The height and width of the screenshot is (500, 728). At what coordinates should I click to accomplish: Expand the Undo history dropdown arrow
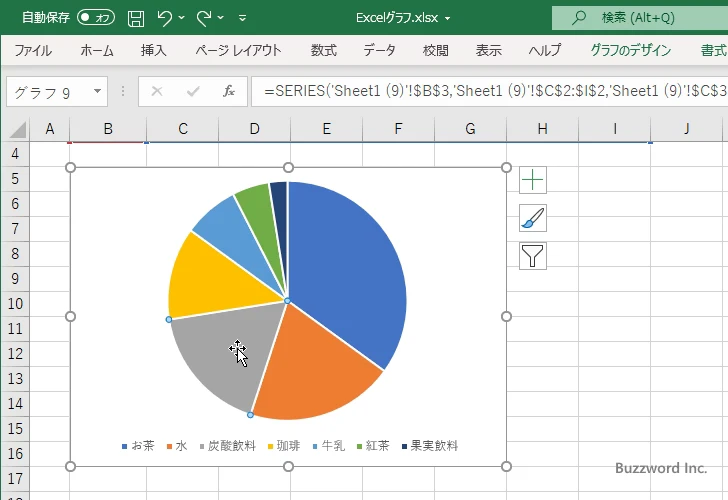[183, 18]
